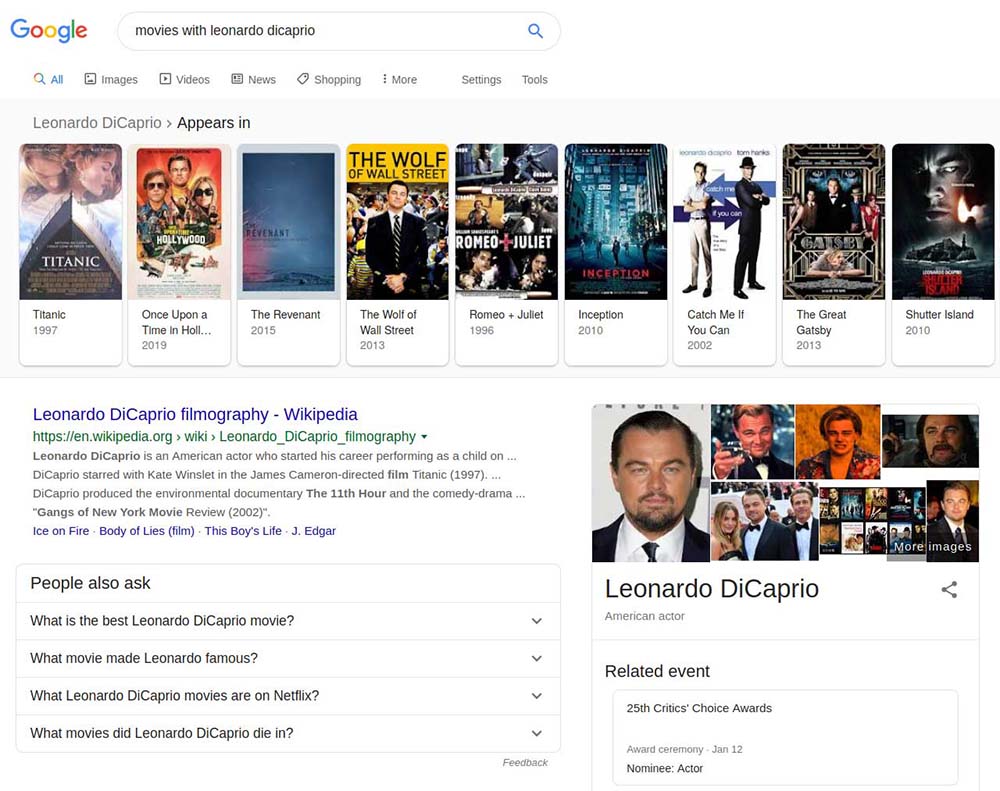The image size is (1000, 791).
Task: Select the Titanic 1997 movie card
Action: (x=70, y=255)
